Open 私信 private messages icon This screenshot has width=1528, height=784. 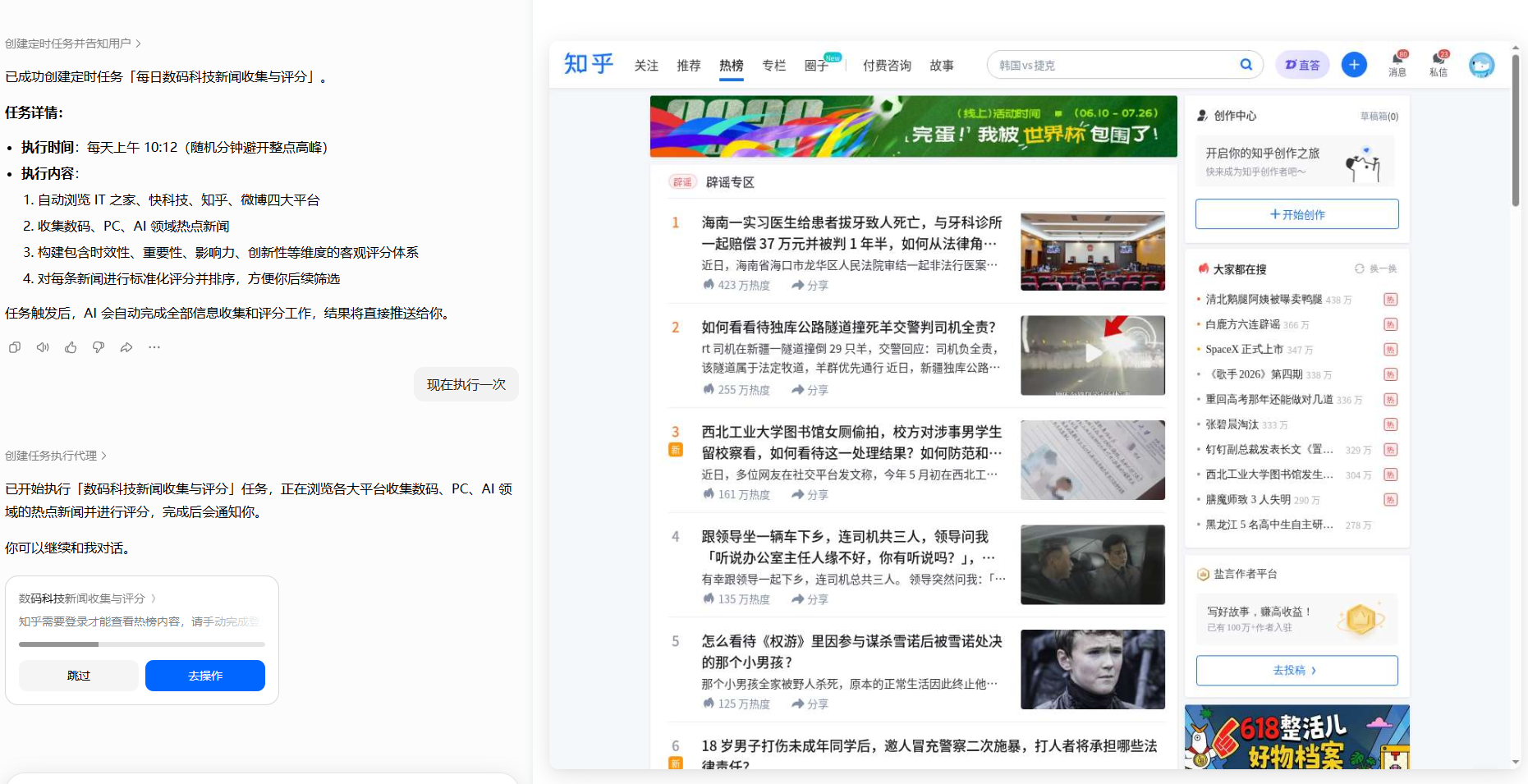[1439, 64]
